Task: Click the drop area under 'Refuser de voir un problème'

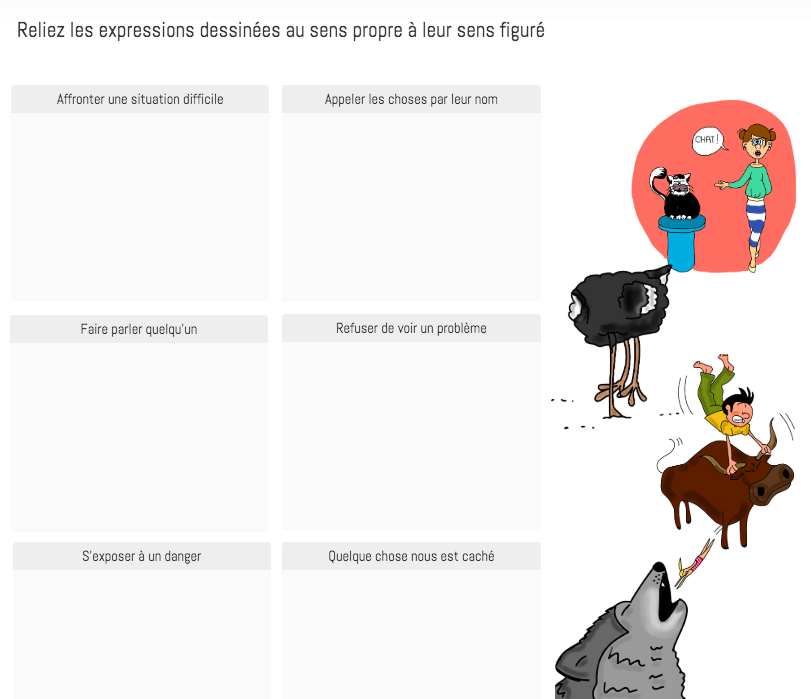Action: point(411,436)
